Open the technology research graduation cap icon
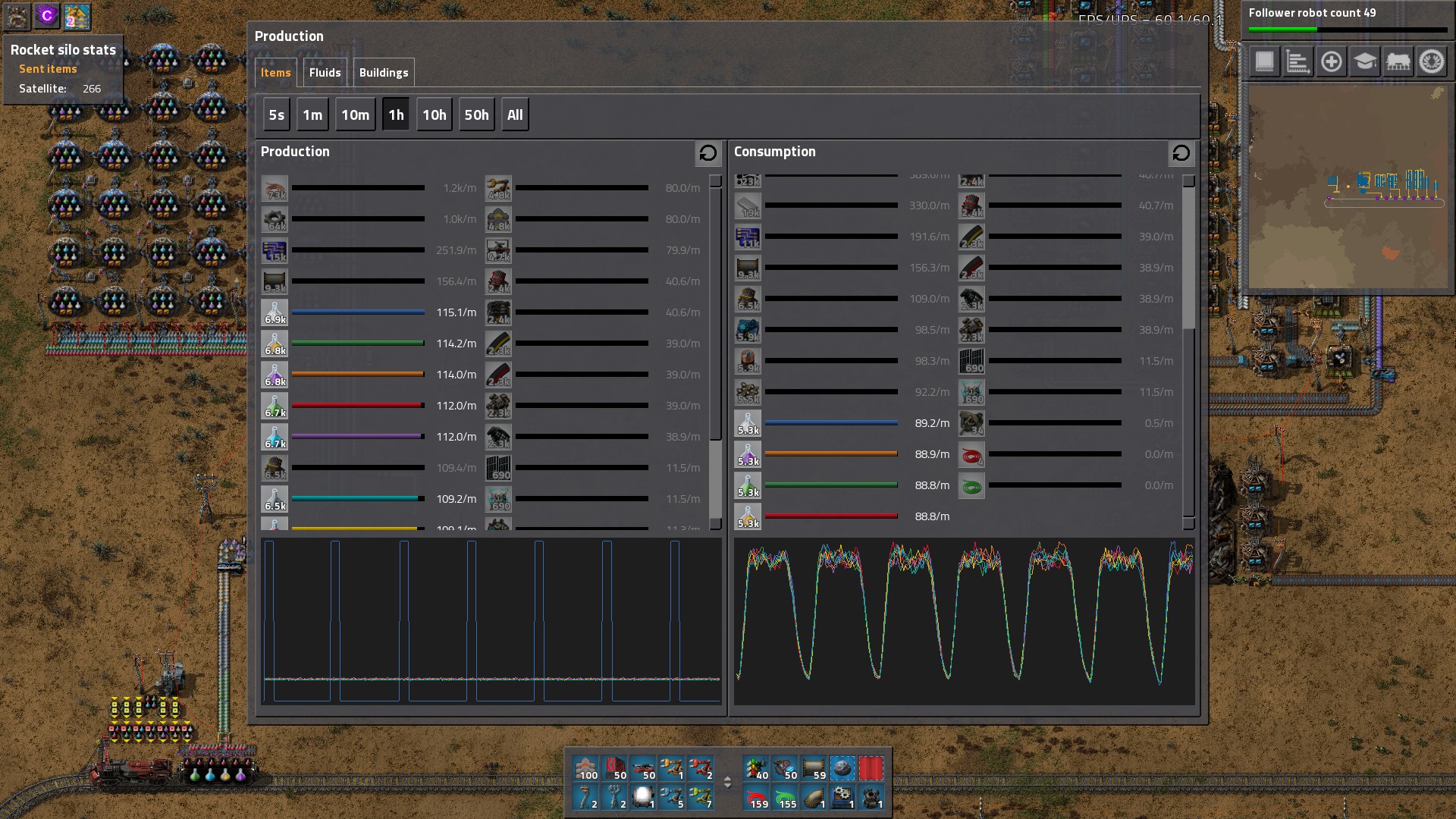The height and width of the screenshot is (819, 1456). pyautogui.click(x=1364, y=61)
